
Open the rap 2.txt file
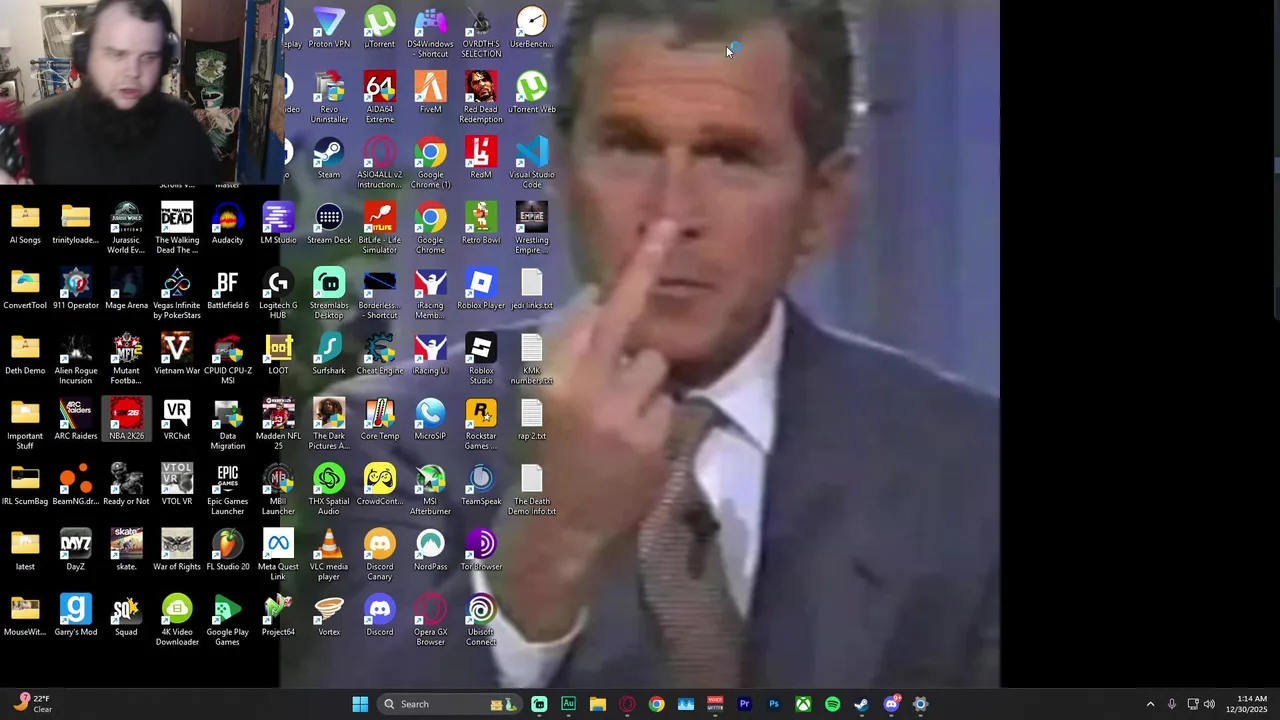pyautogui.click(x=532, y=420)
